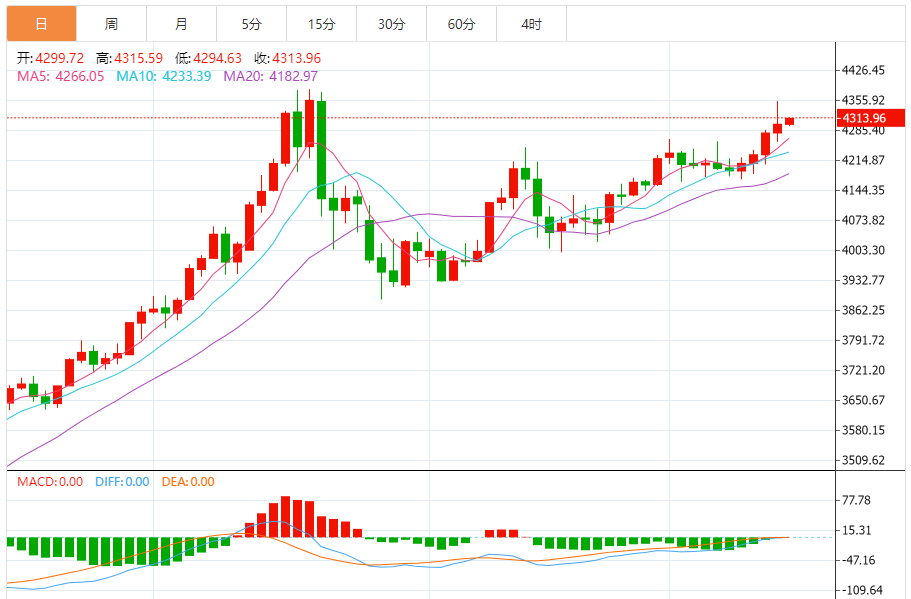
Task: Open the 5分 interval tab
Action: coord(252,24)
